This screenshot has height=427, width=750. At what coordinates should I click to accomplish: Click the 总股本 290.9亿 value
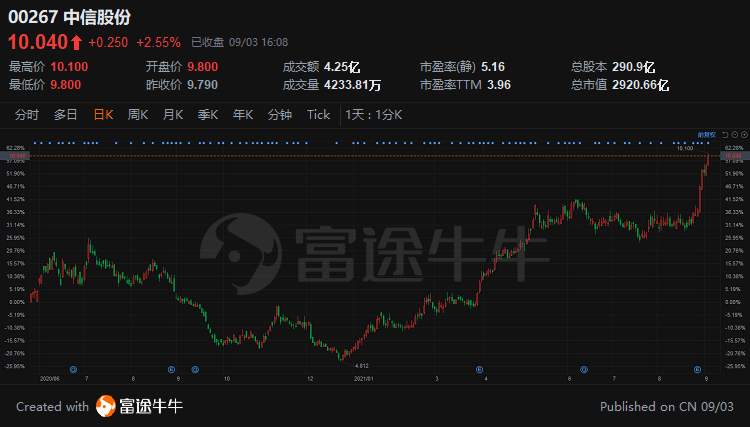click(x=633, y=66)
